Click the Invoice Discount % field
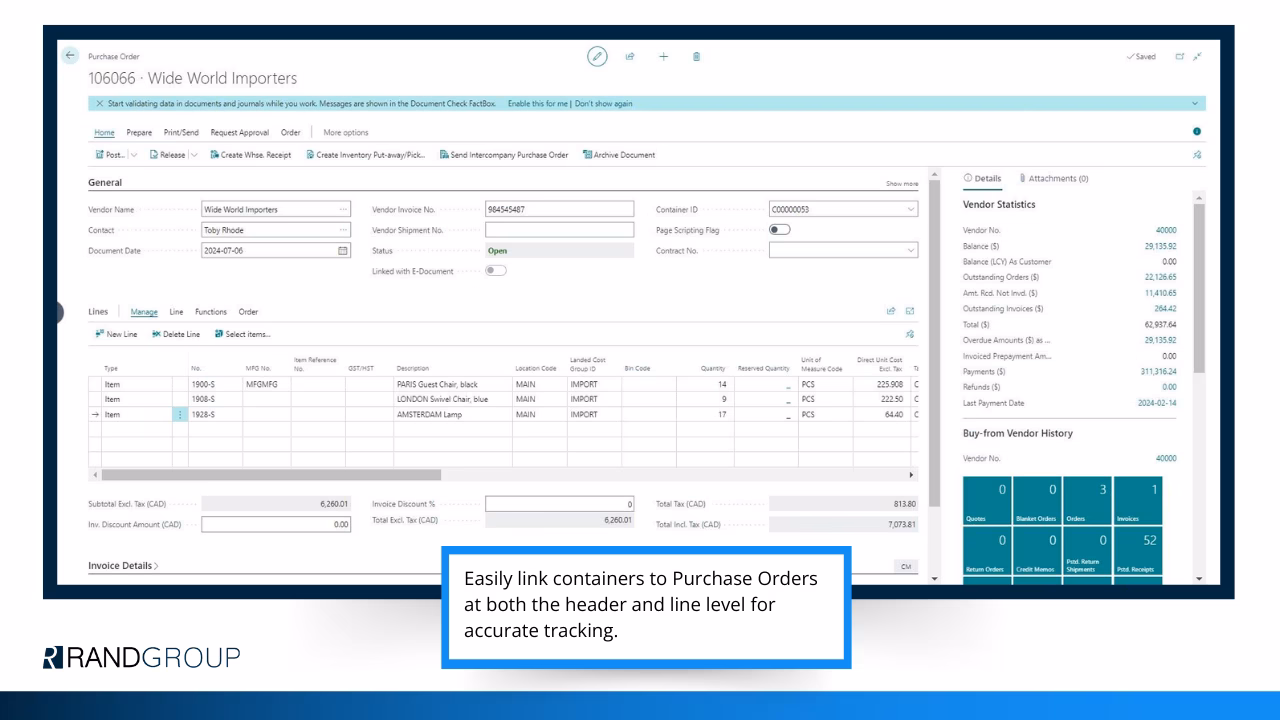This screenshot has width=1280, height=720. (x=559, y=504)
